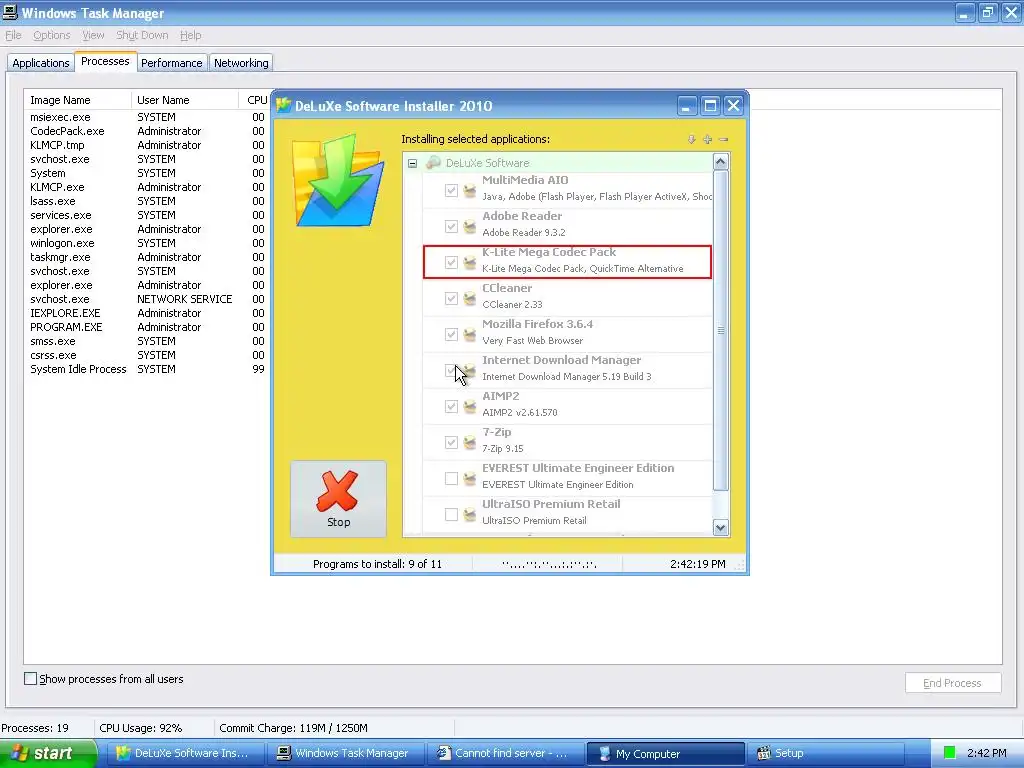The width and height of the screenshot is (1024, 768).
Task: Click the package icon beside UltraISO Premium Retail
Action: (470, 515)
